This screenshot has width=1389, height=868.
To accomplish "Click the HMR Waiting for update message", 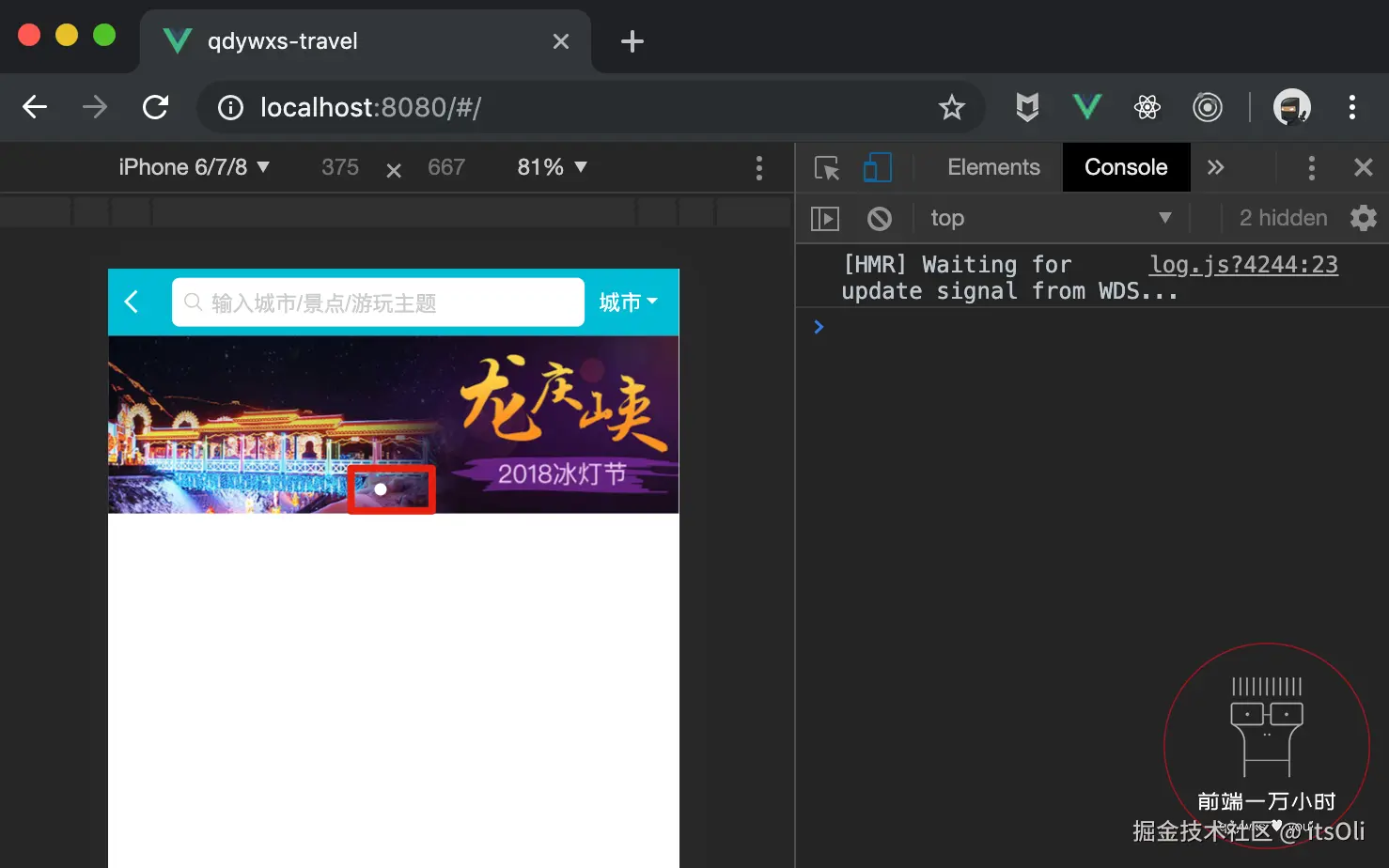I will click(1008, 278).
